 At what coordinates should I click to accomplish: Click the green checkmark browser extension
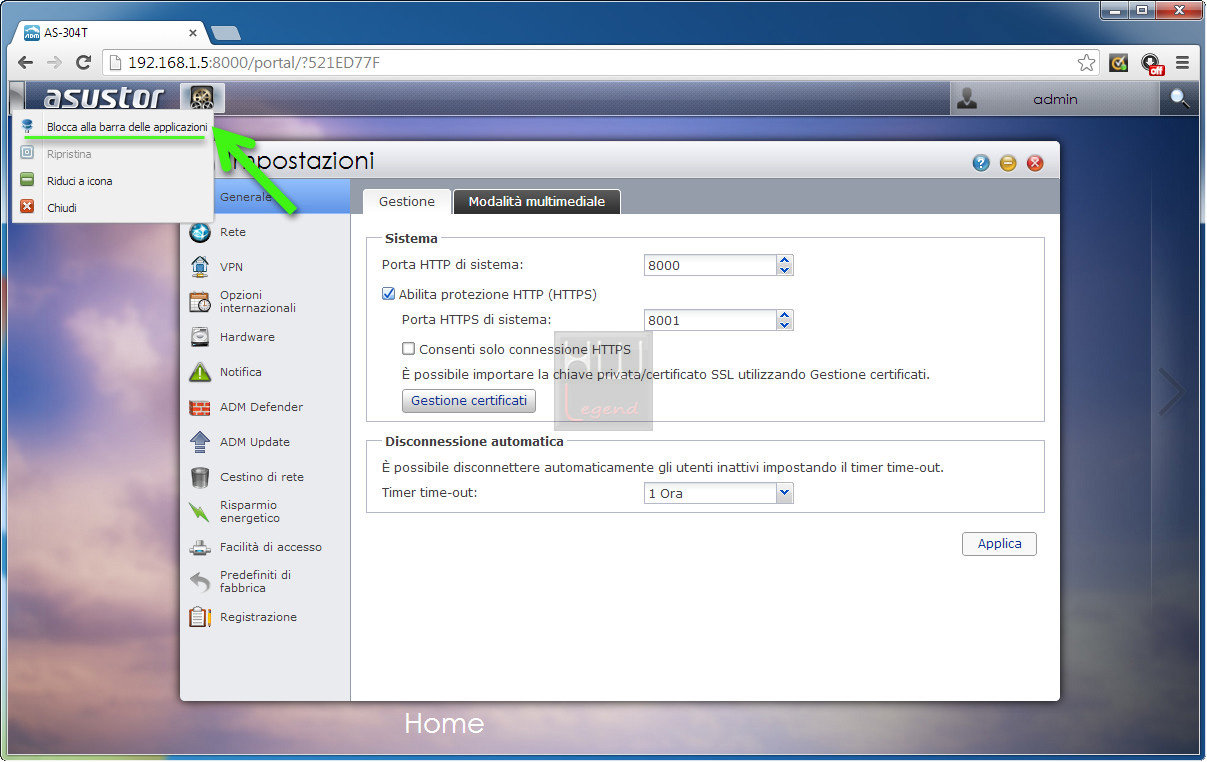1119,62
